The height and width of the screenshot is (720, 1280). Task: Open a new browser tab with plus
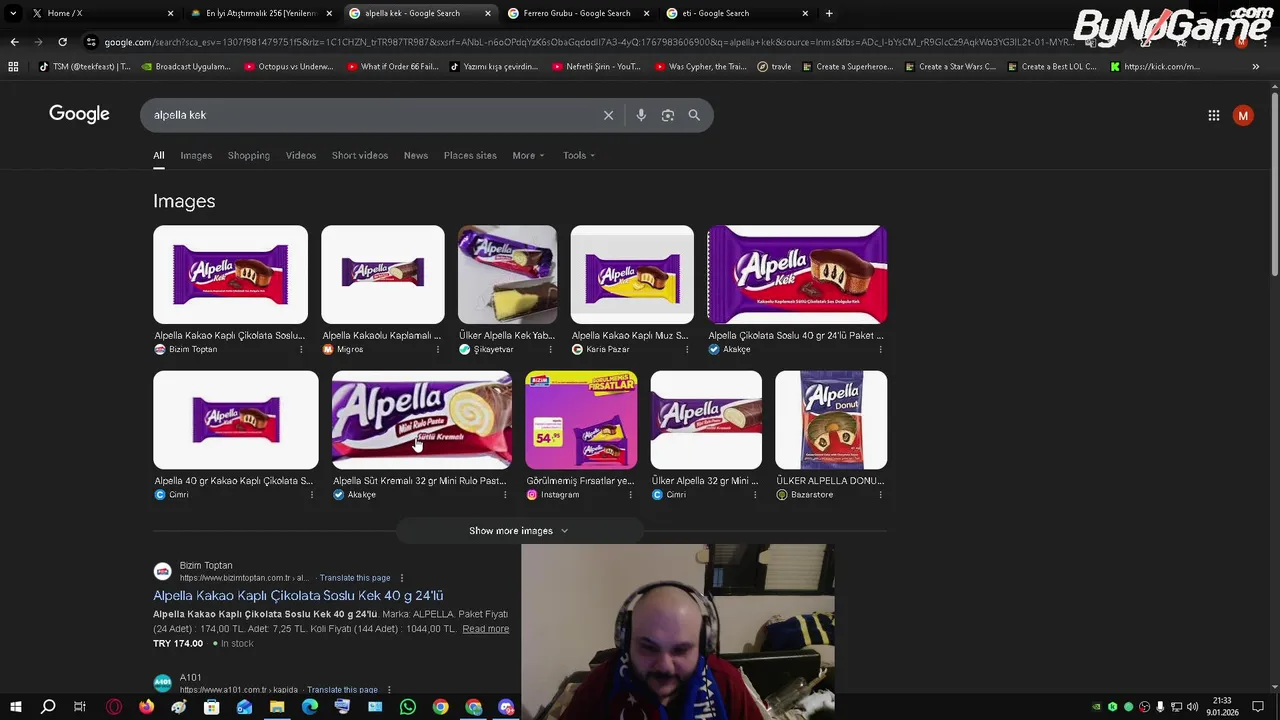(x=829, y=13)
